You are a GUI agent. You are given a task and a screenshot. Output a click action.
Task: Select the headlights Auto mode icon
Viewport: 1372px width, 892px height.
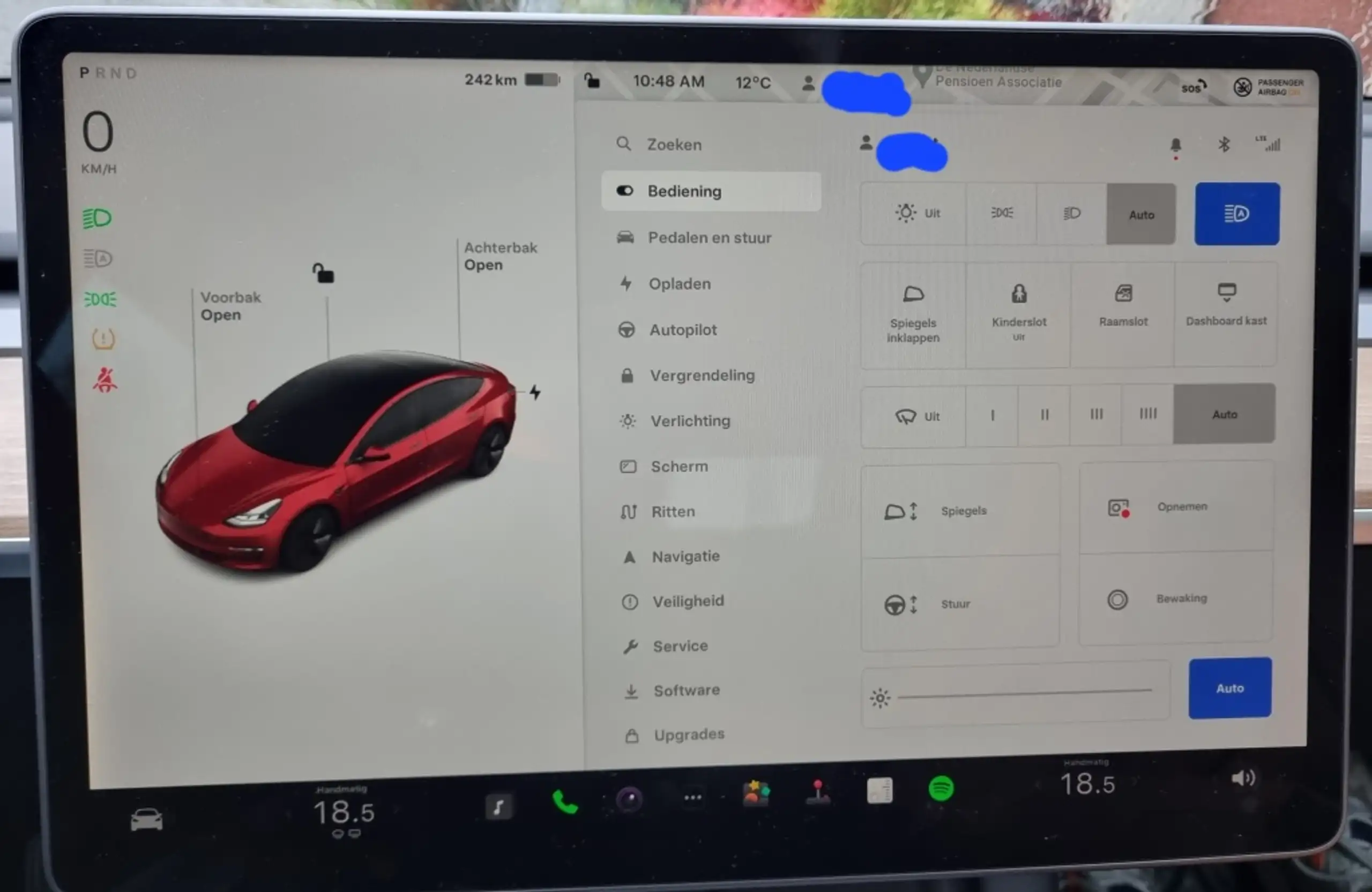[x=1140, y=213]
